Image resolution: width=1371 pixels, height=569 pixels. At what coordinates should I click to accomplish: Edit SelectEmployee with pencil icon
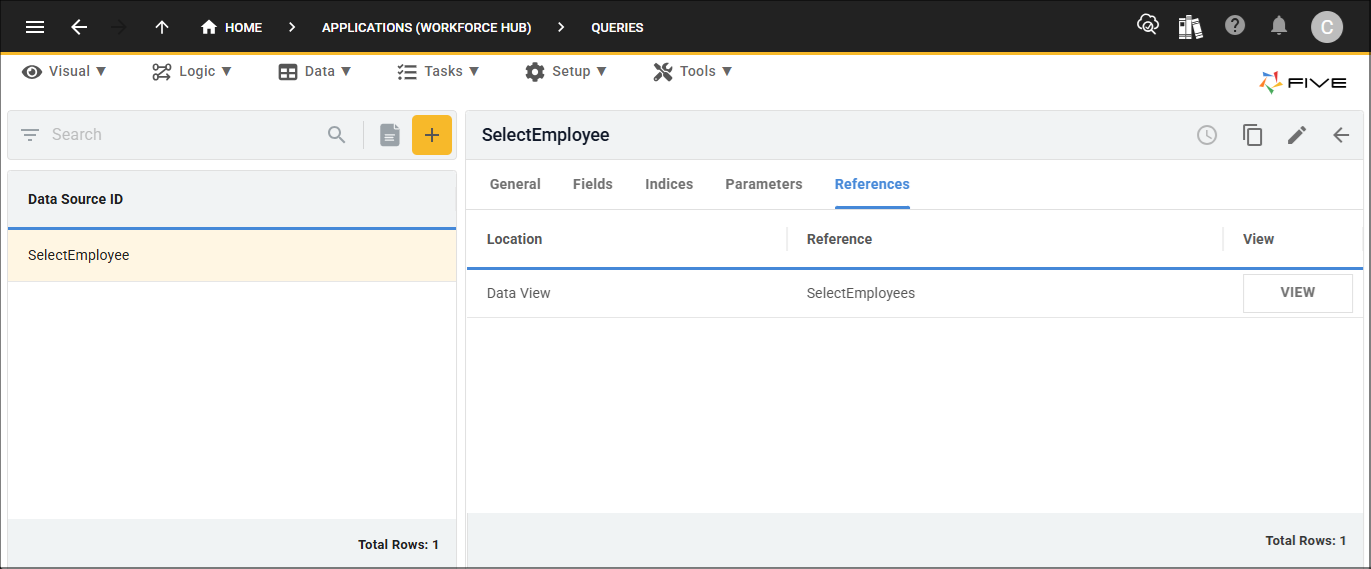tap(1297, 135)
